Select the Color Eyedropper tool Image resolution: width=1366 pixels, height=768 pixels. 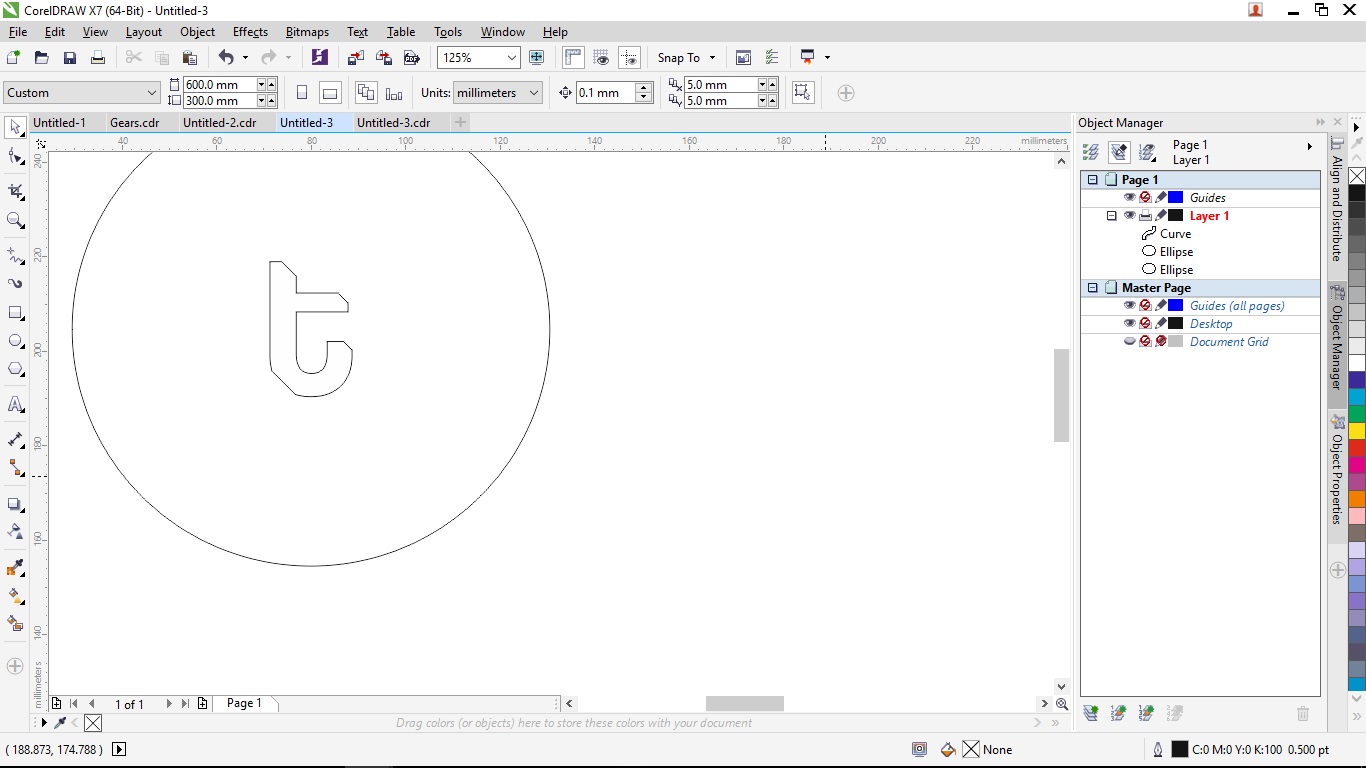click(x=15, y=568)
